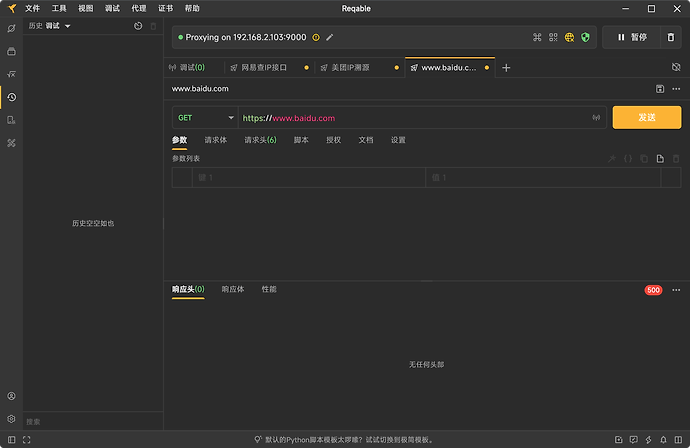
Task: Edit proxy address with pencil icon
Action: tap(330, 37)
